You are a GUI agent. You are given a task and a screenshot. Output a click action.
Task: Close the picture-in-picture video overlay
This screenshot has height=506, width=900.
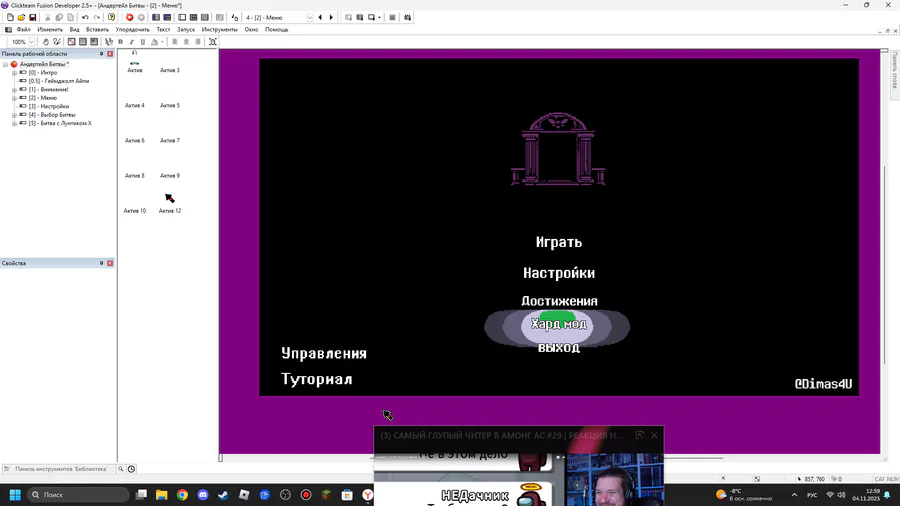click(654, 435)
